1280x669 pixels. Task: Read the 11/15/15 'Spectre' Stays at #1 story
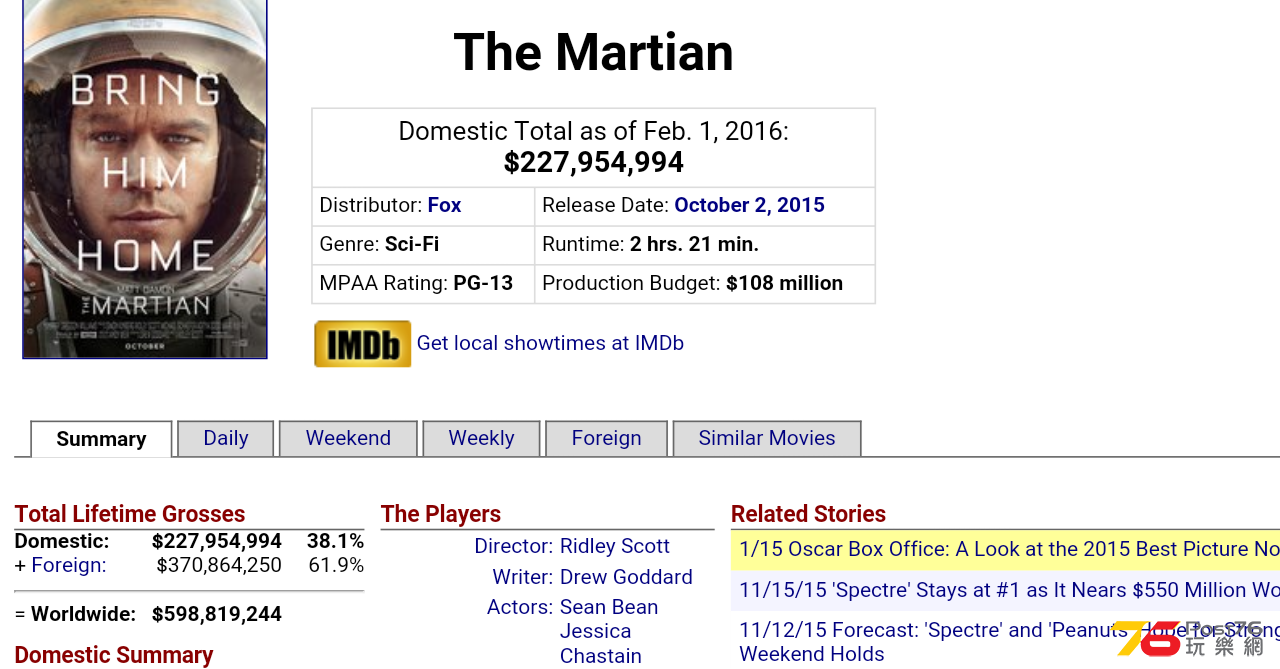click(1009, 590)
